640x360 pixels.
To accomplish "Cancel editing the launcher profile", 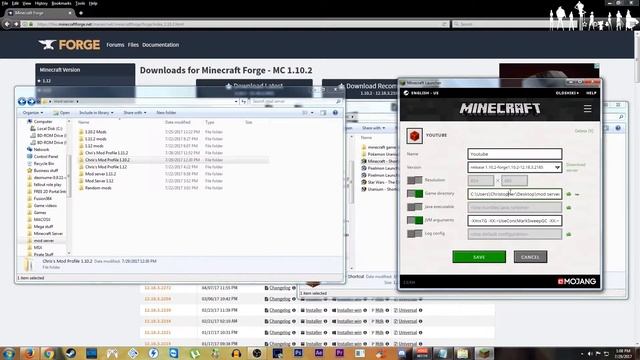I will (x=530, y=257).
